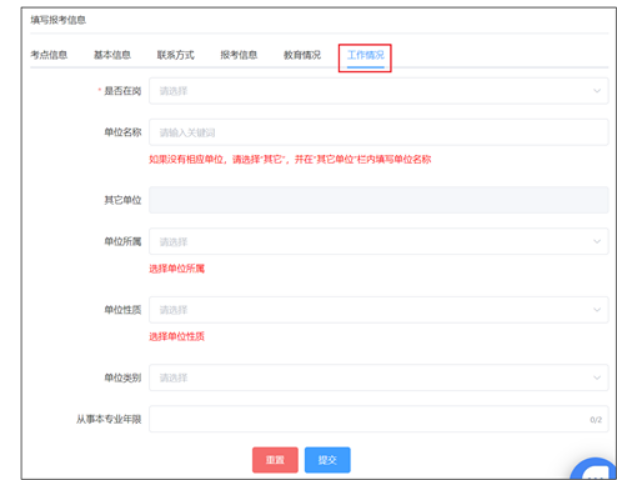Click the blue 提交 button
This screenshot has width=628, height=486.
click(x=327, y=460)
